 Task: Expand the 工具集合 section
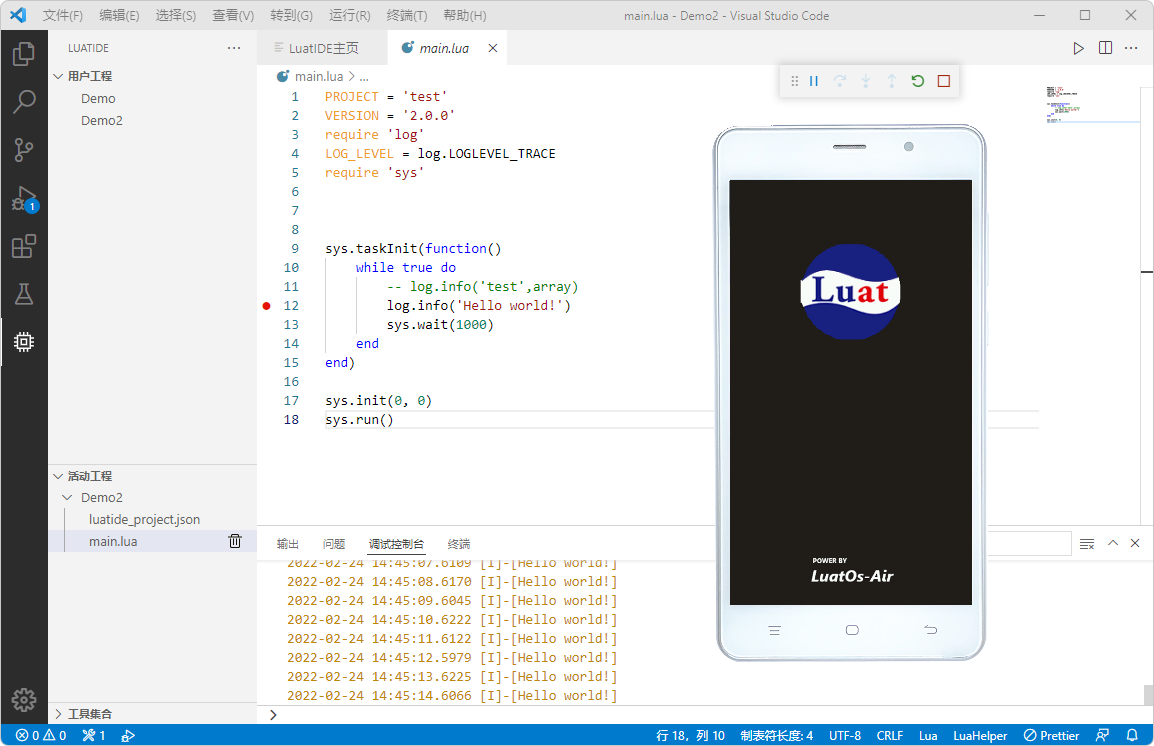(x=58, y=714)
